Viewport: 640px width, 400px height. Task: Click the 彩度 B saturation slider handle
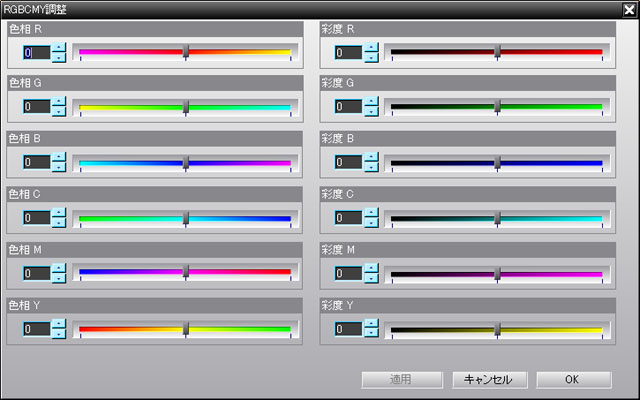pyautogui.click(x=498, y=162)
